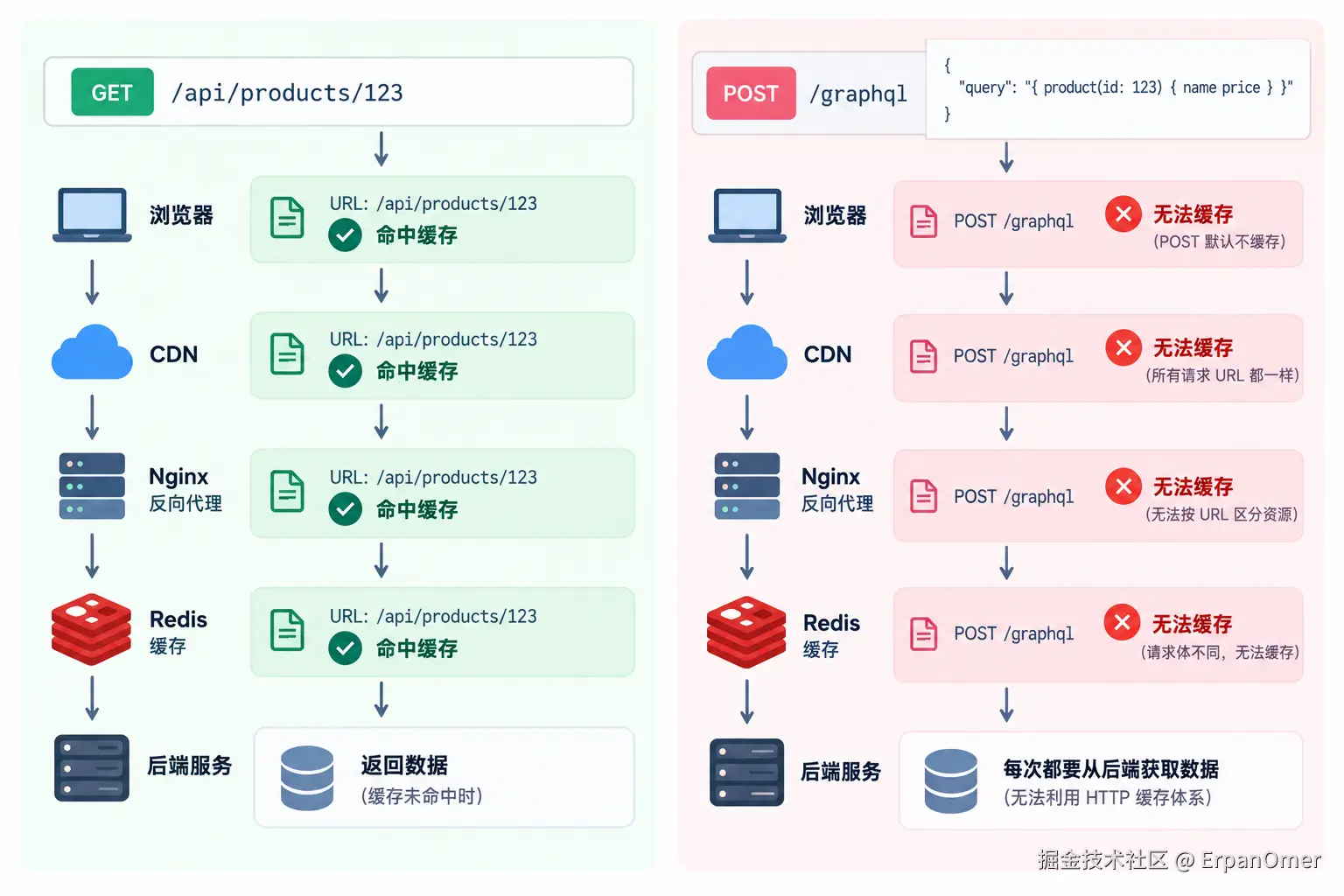Click the GraphQL query JSON body box
The width and height of the screenshot is (1344, 896).
(1117, 88)
